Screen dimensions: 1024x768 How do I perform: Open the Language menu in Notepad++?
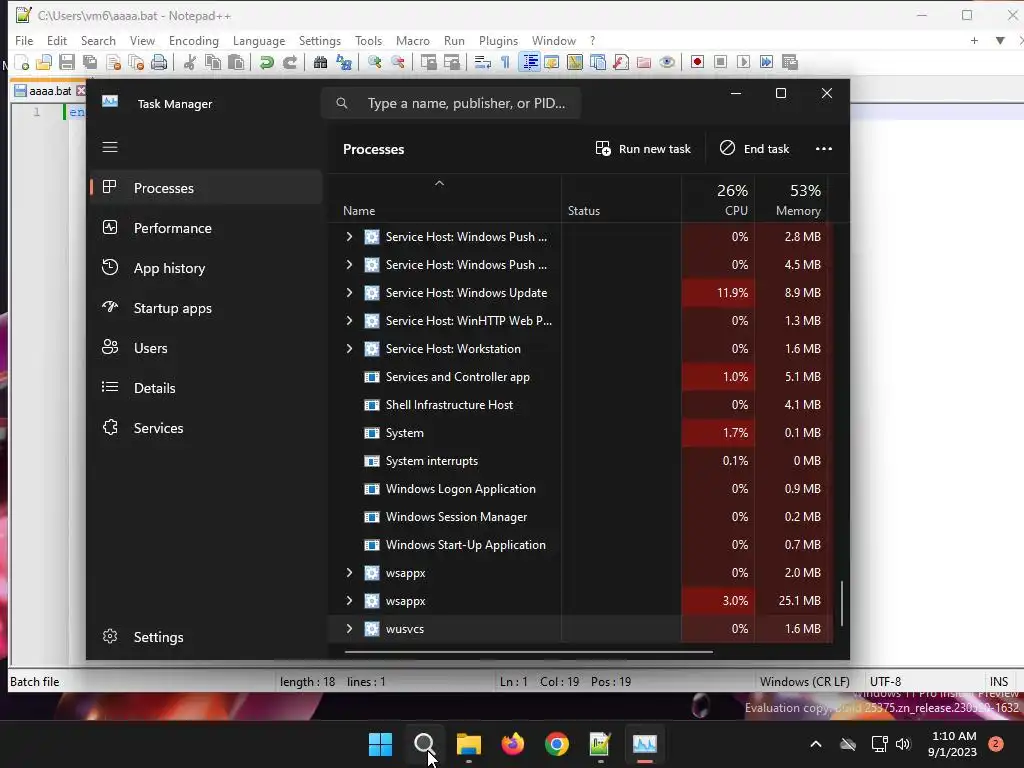click(259, 40)
